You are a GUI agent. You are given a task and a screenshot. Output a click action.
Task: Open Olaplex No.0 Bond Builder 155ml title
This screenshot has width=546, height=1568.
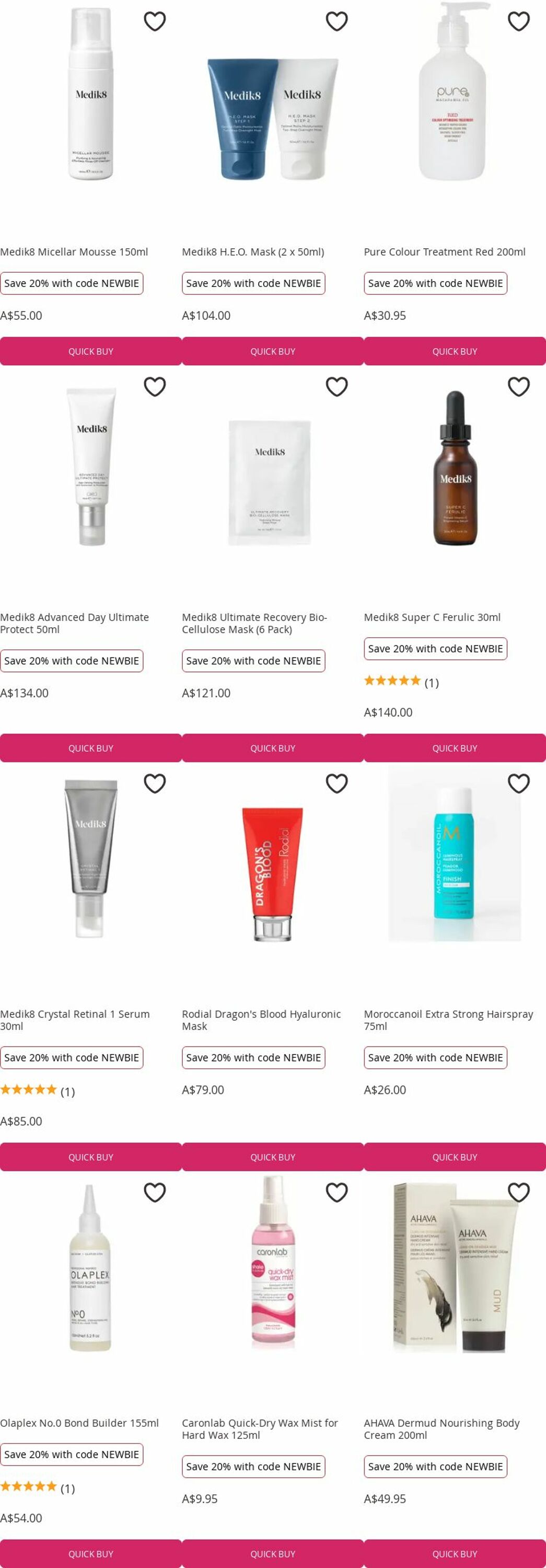(x=79, y=1423)
